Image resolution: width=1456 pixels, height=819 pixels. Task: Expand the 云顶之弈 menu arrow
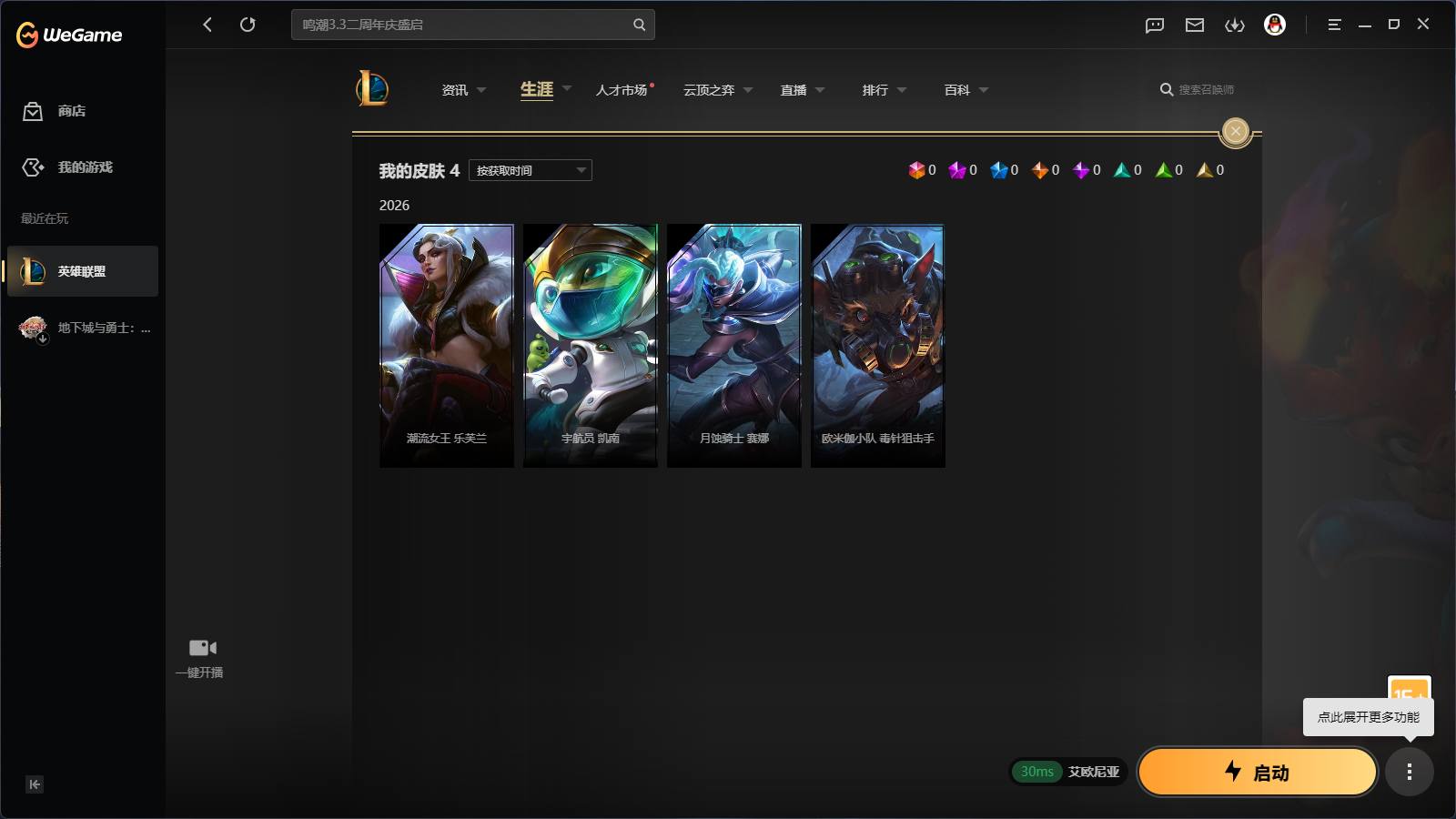[x=748, y=90]
